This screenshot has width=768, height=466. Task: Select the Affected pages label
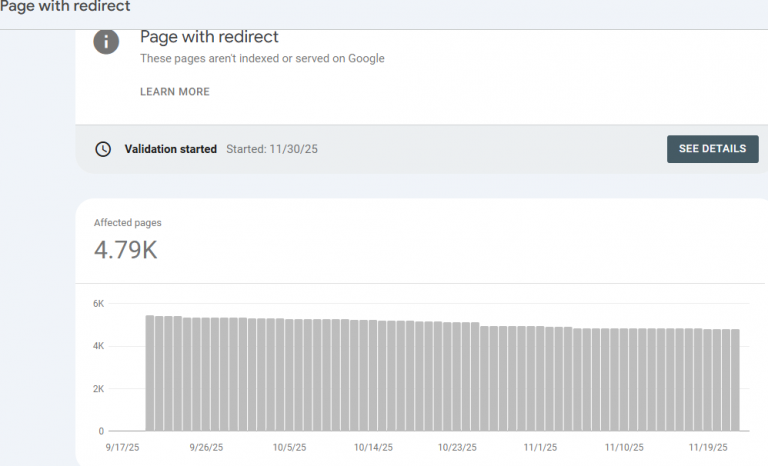[x=127, y=223]
